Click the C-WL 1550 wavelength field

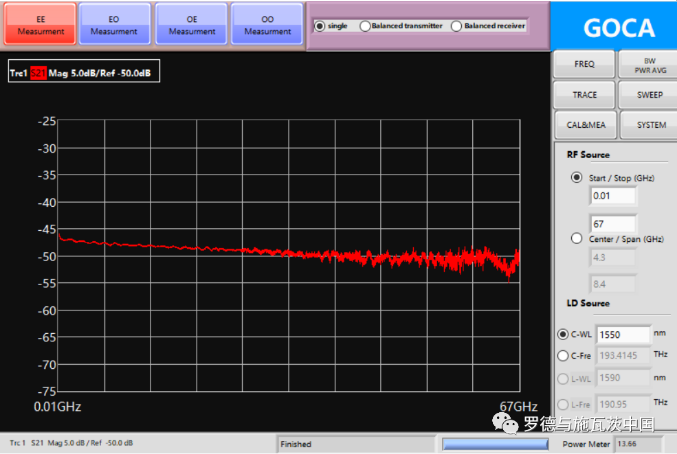tap(623, 333)
